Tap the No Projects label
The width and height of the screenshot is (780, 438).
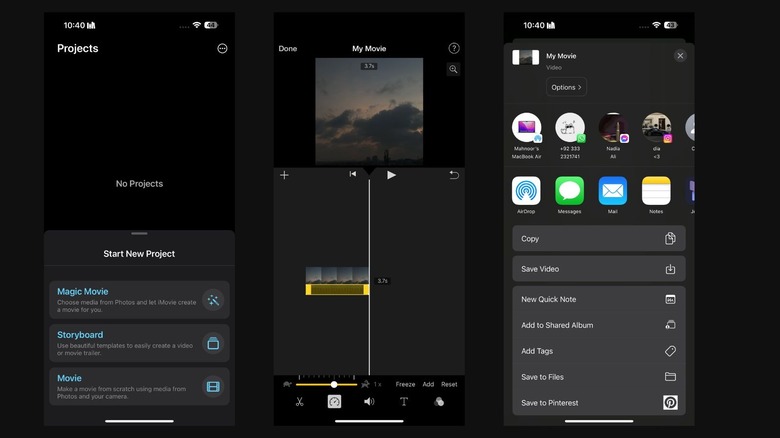point(139,184)
